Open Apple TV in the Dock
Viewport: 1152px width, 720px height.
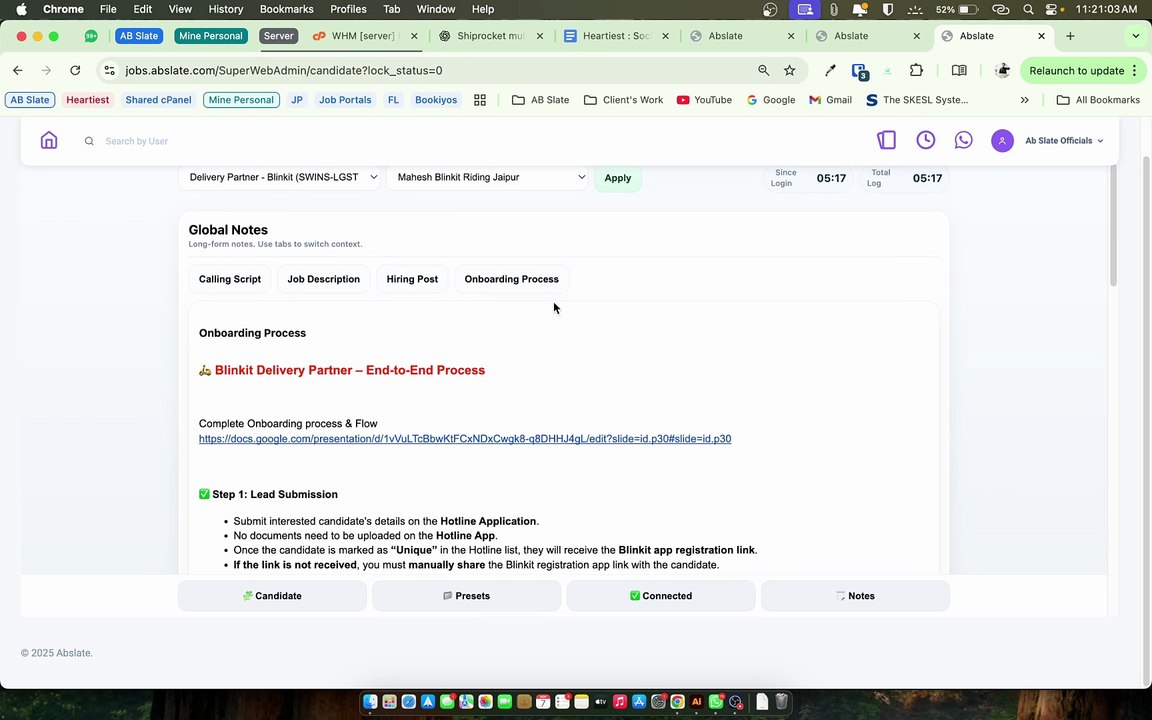tap(600, 702)
